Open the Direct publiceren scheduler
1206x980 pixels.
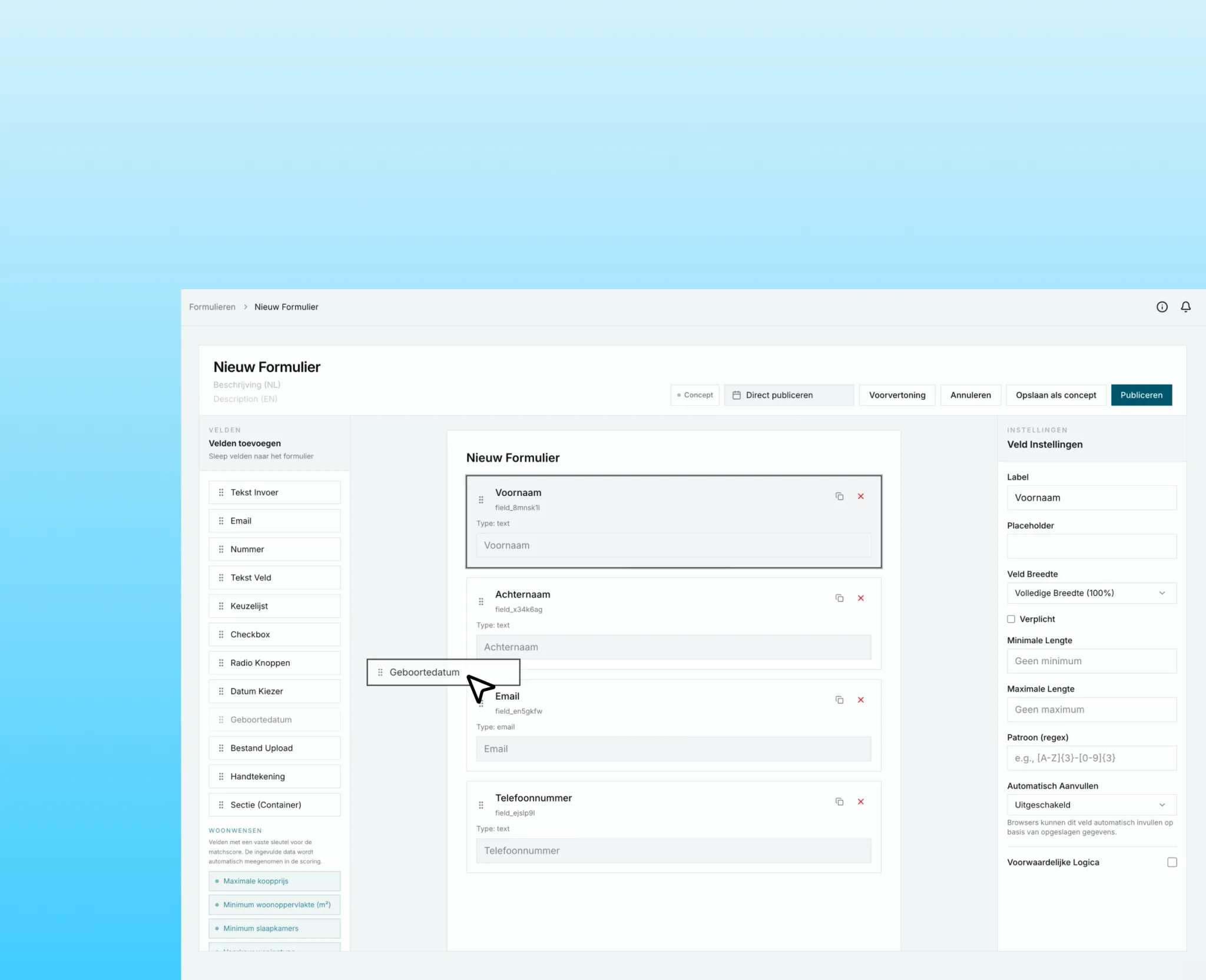(789, 395)
